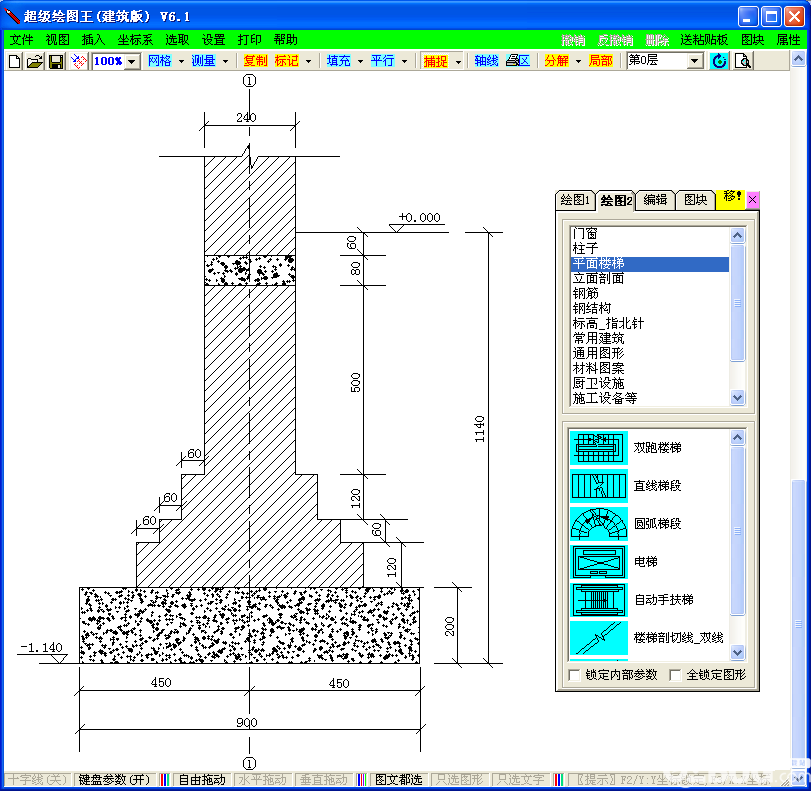Open the 插入 menu

93,40
